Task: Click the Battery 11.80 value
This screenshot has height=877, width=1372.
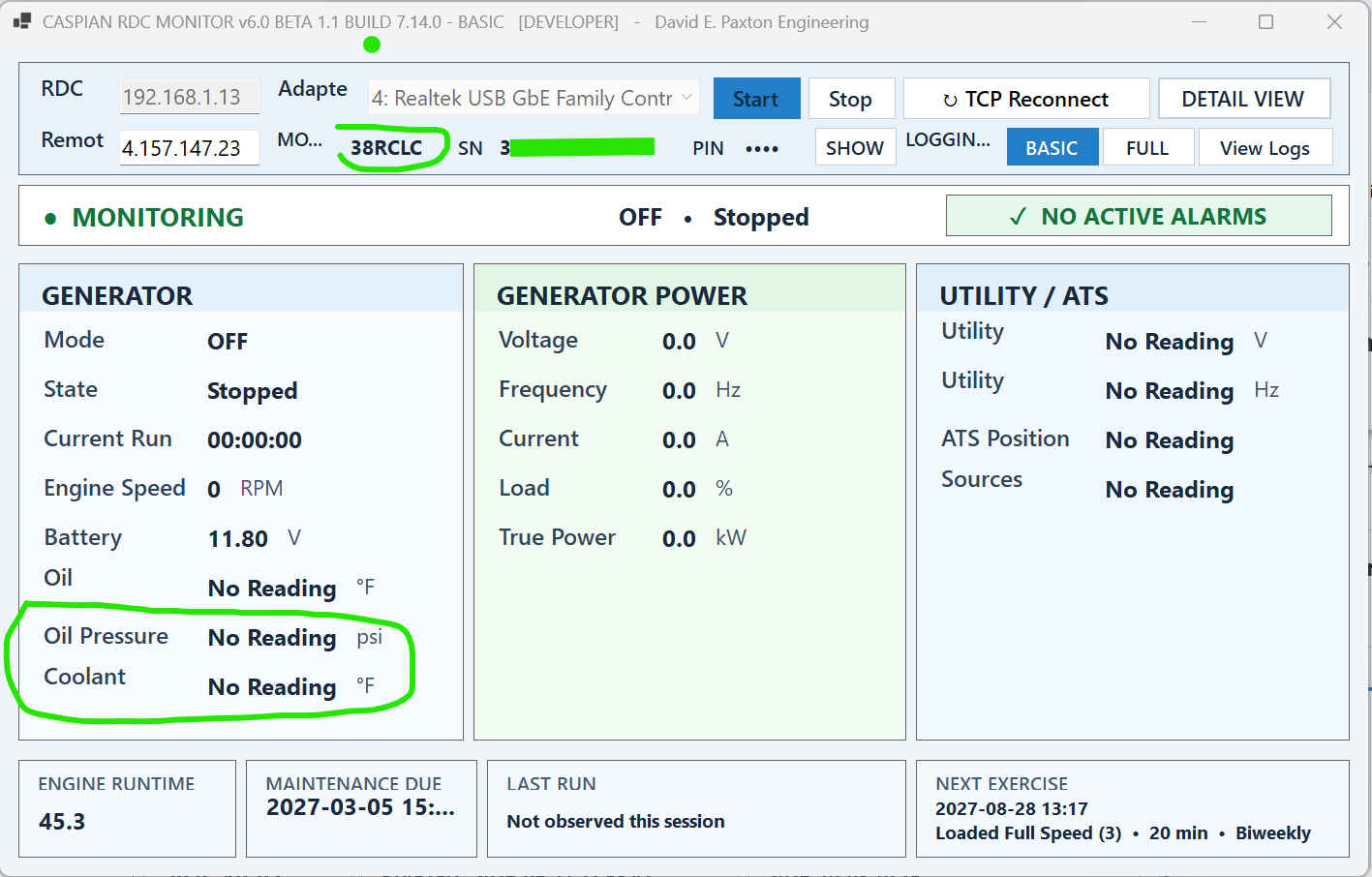Action: (x=238, y=538)
